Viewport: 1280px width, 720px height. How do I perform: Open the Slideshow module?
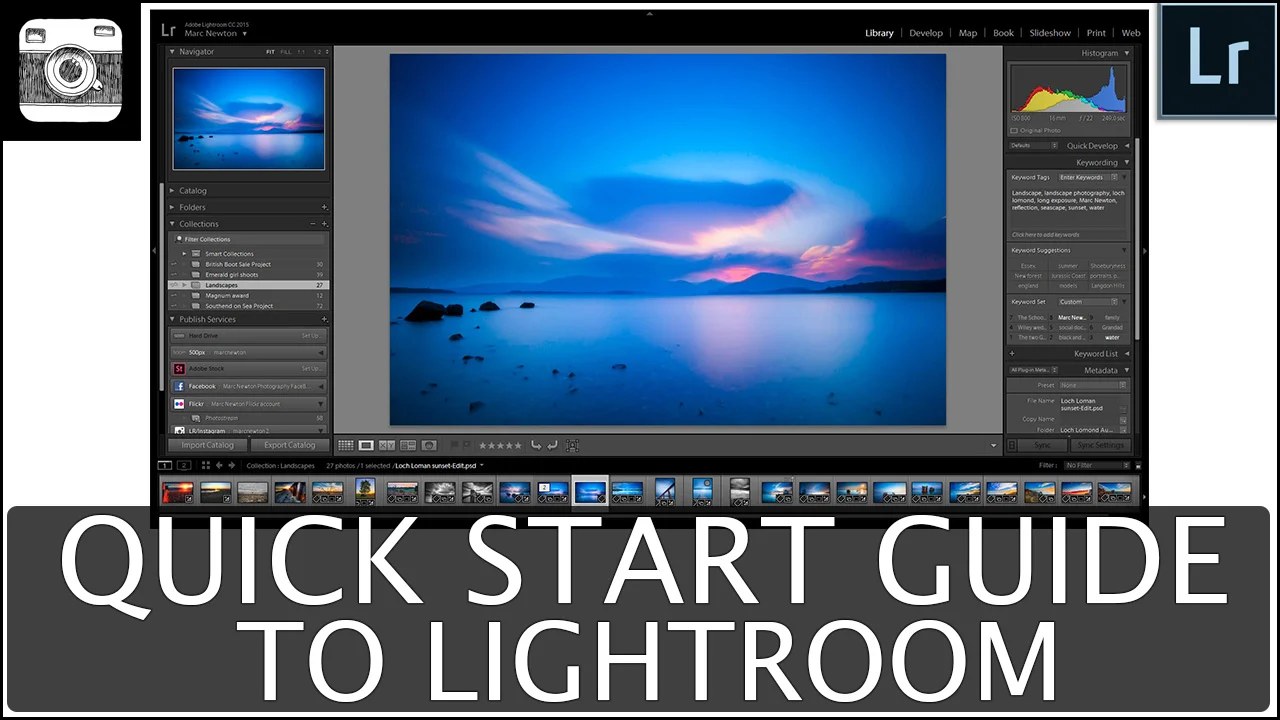point(1050,33)
